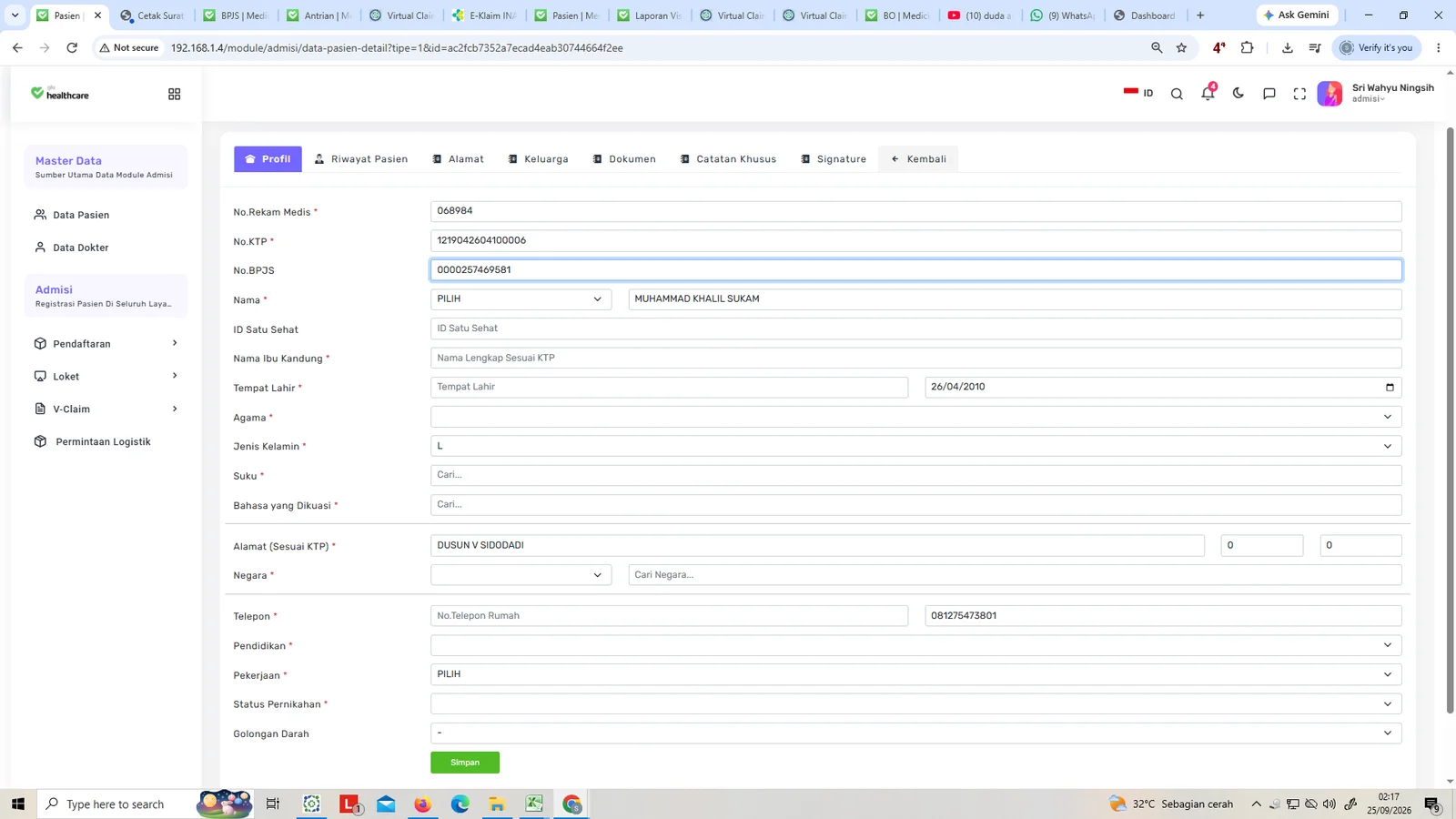Open the Keluarga tab
This screenshot has height=819, width=1456.
pos(538,158)
